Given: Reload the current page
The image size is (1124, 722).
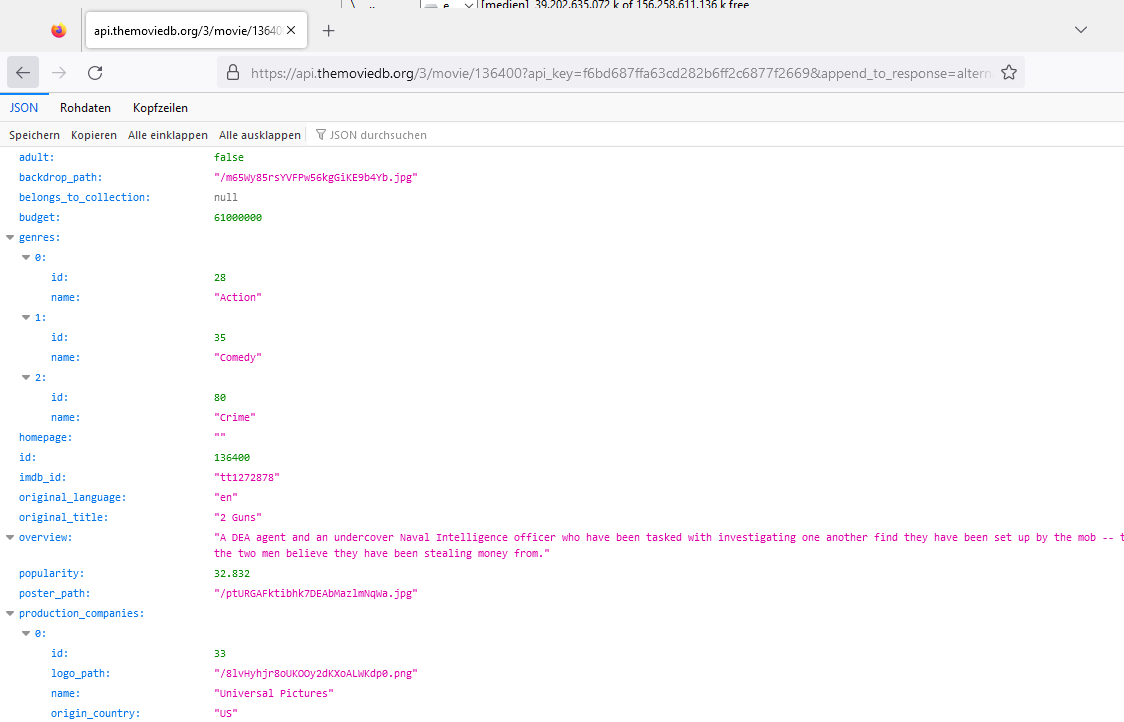Looking at the screenshot, I should coord(95,72).
